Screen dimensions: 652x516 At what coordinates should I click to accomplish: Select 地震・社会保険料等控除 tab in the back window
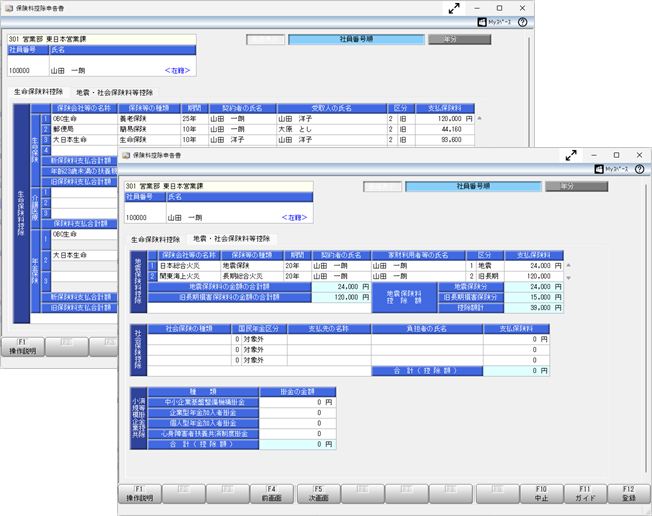[114, 92]
